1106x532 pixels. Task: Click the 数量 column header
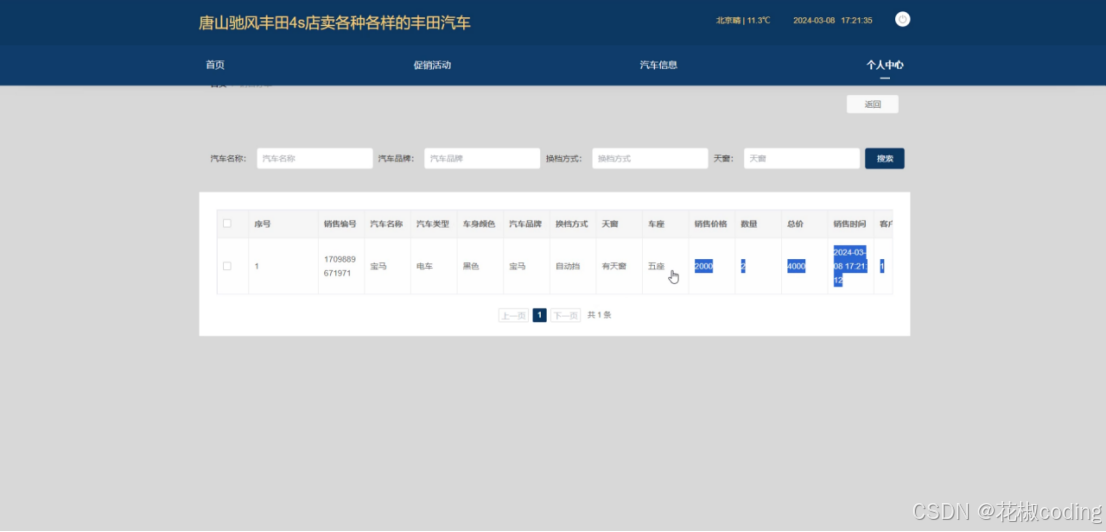click(x=748, y=224)
